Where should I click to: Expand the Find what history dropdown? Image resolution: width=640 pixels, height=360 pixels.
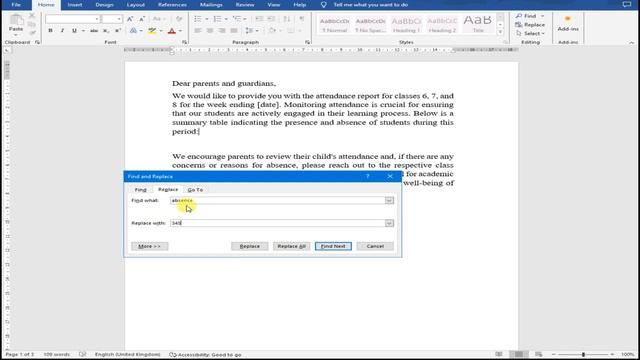point(389,200)
